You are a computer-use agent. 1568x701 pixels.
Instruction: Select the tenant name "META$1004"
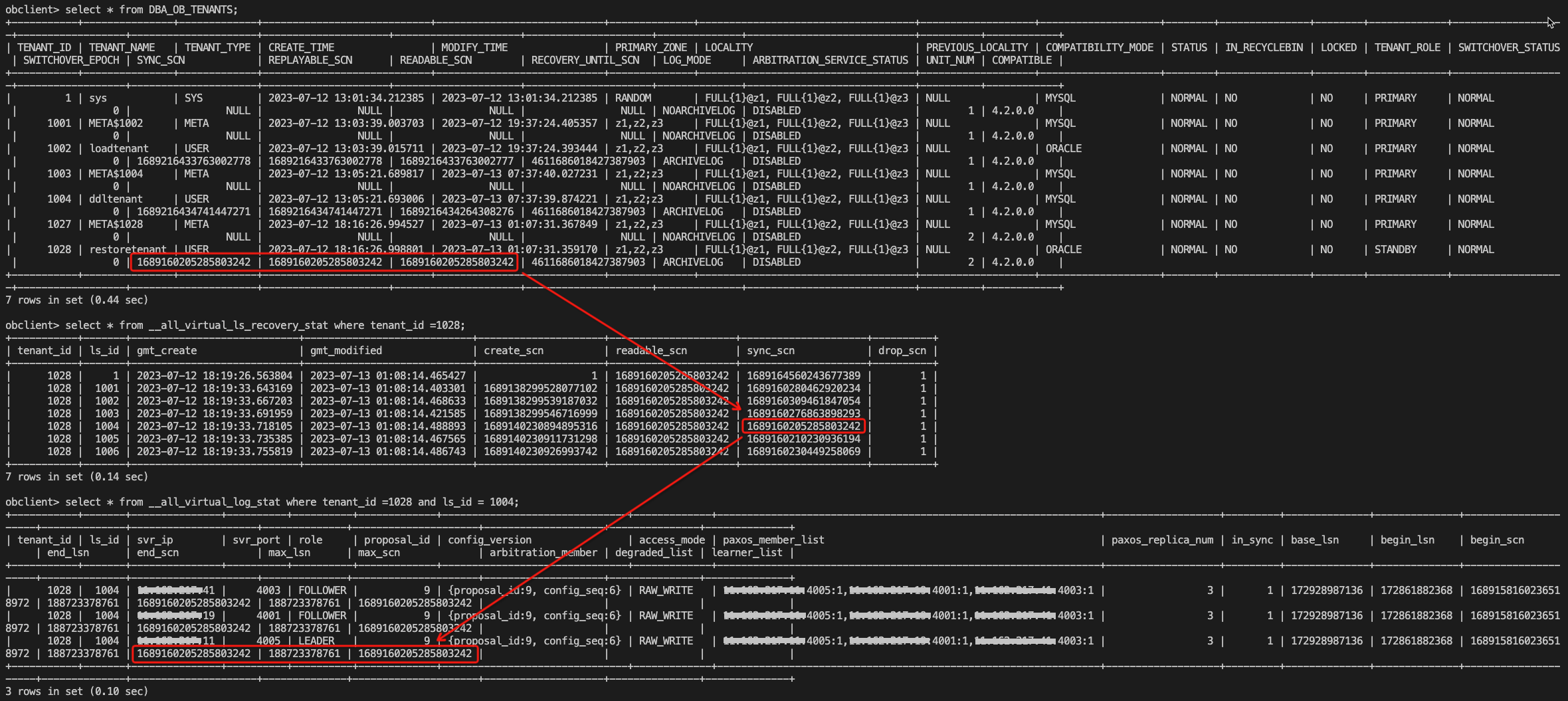coord(116,173)
